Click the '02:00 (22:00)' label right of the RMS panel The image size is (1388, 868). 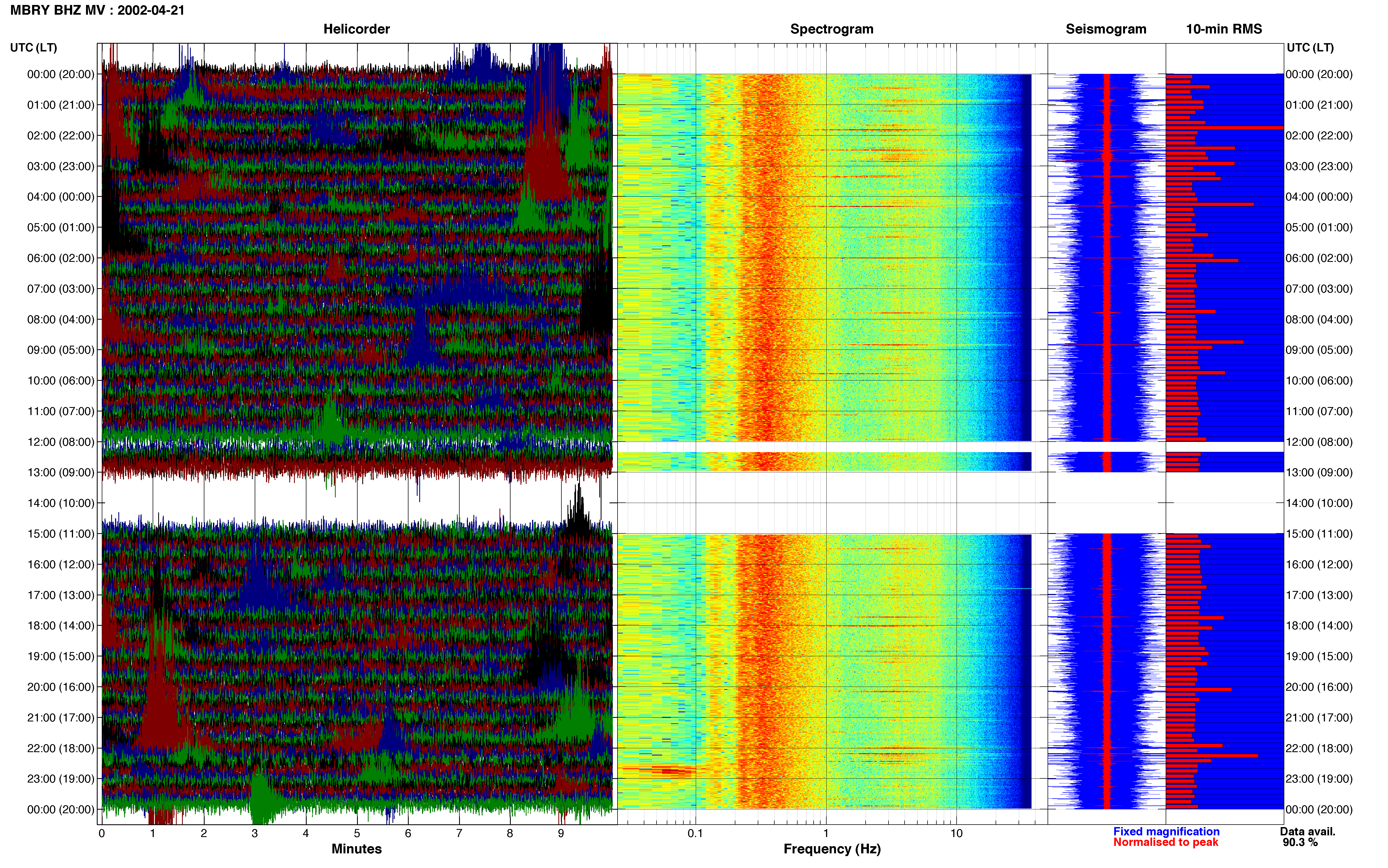tap(1319, 136)
